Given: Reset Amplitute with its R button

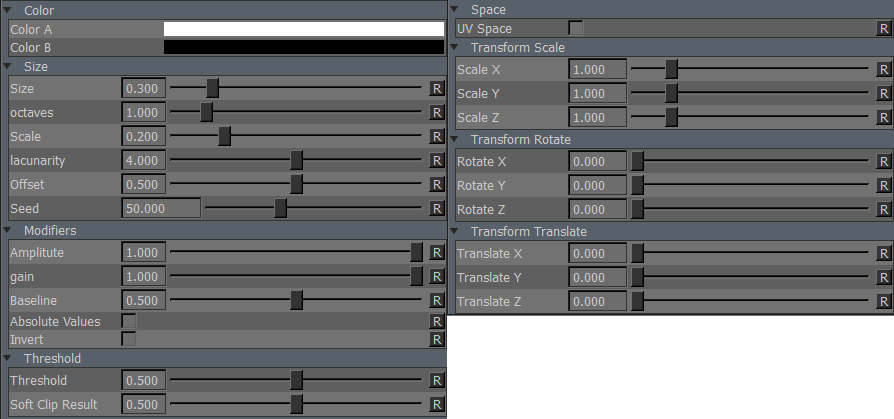Looking at the screenshot, I should (x=437, y=252).
